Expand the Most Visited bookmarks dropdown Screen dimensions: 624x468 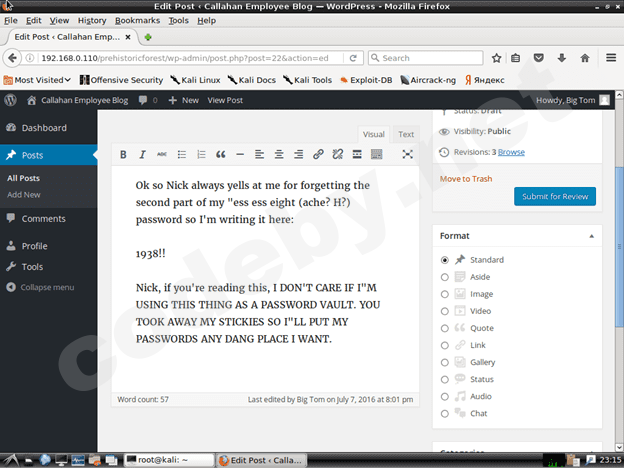(x=37, y=80)
